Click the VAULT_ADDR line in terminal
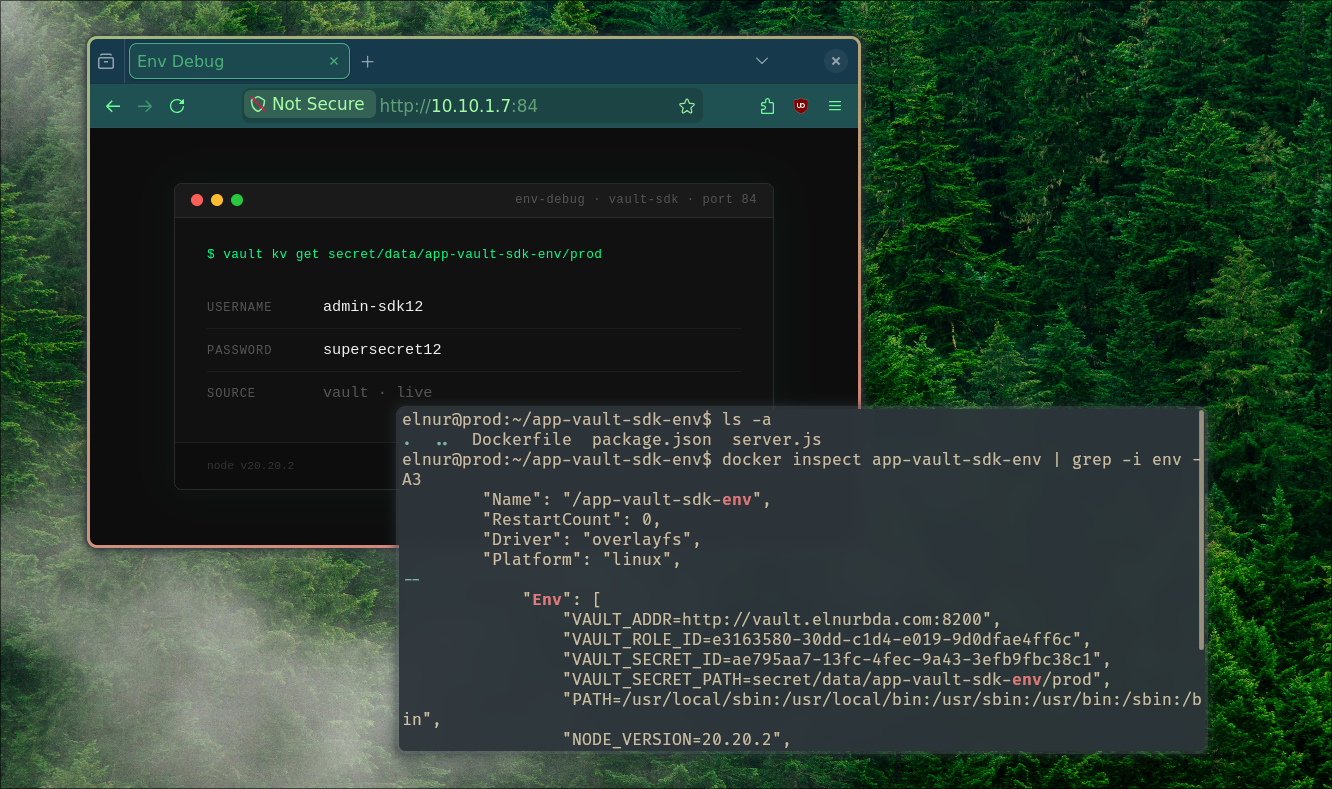 coord(782,620)
